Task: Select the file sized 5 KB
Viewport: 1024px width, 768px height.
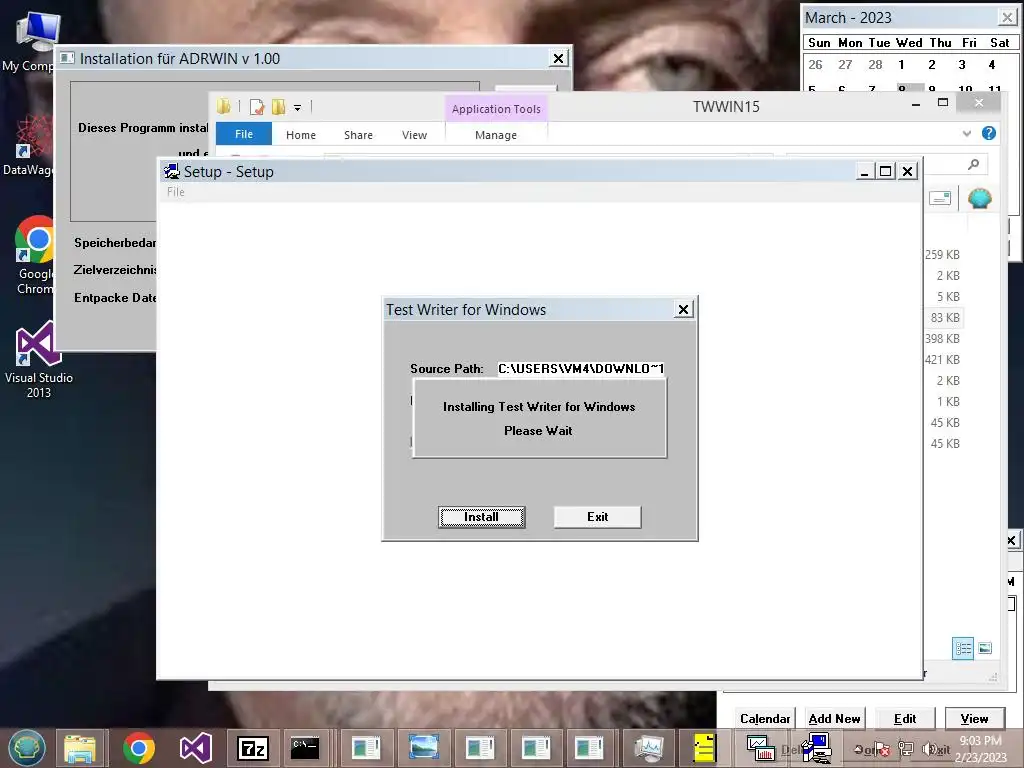Action: 948,296
